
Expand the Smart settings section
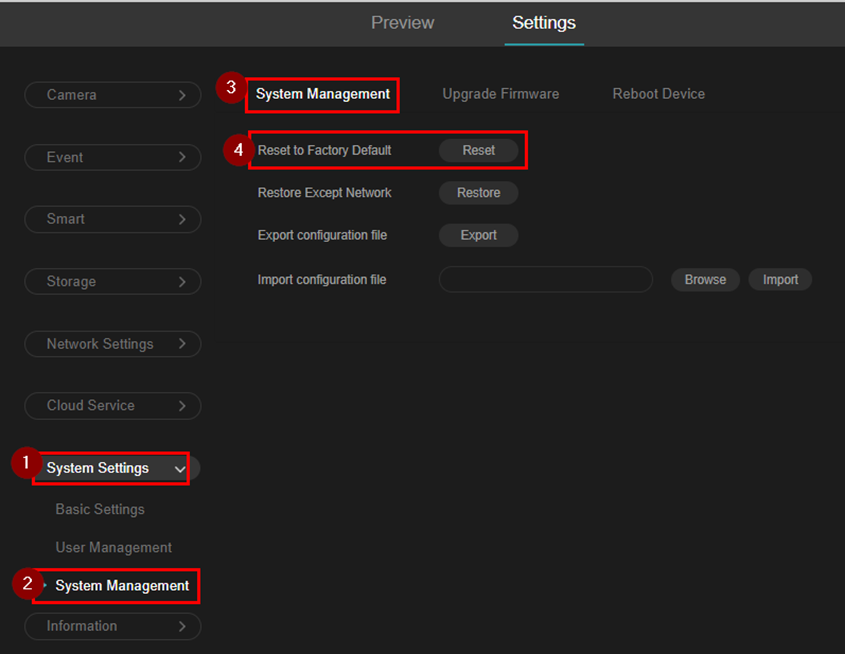pyautogui.click(x=112, y=219)
